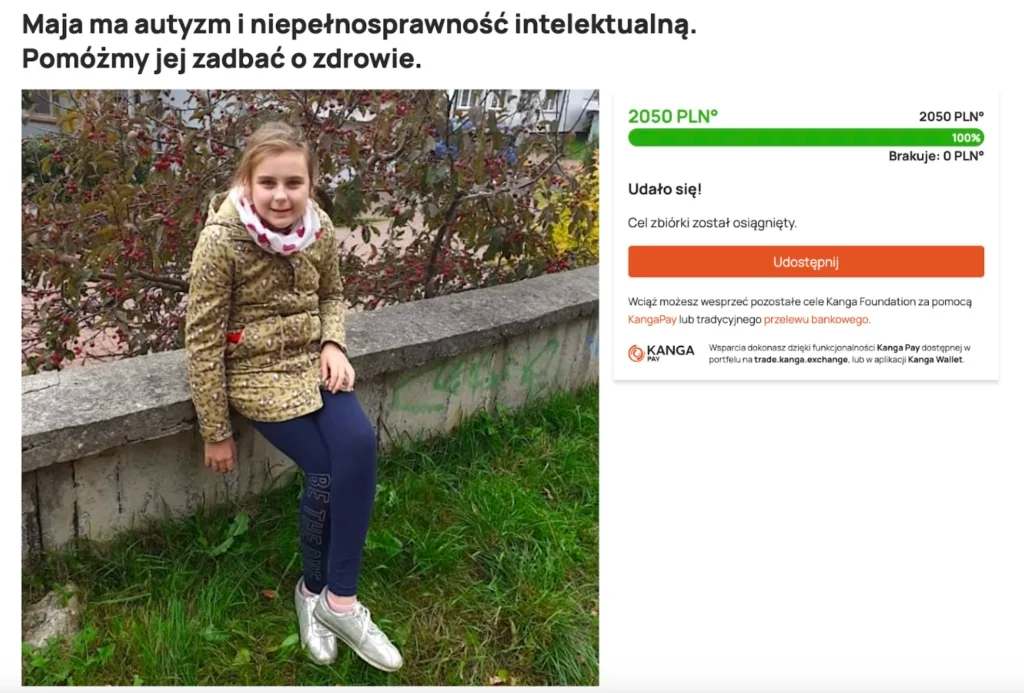Click the Pomóżmy jej zadbać o zdrowie line
This screenshot has height=693, width=1024.
tap(222, 59)
